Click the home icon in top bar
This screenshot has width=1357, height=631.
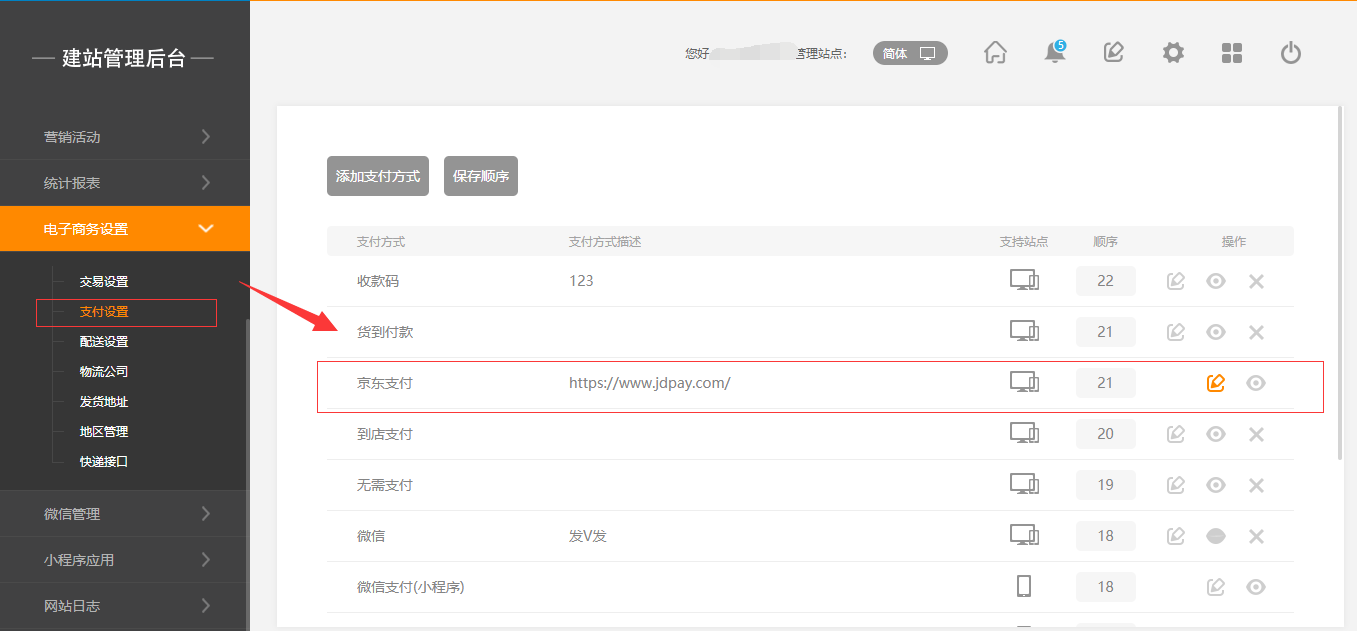point(995,53)
